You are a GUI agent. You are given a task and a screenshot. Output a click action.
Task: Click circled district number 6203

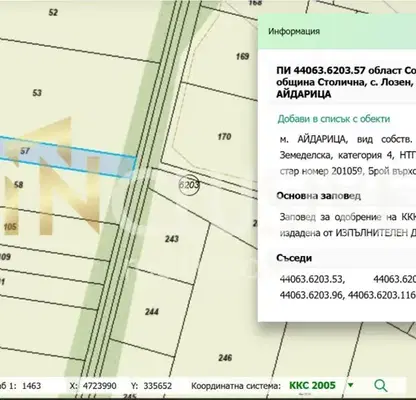189,184
